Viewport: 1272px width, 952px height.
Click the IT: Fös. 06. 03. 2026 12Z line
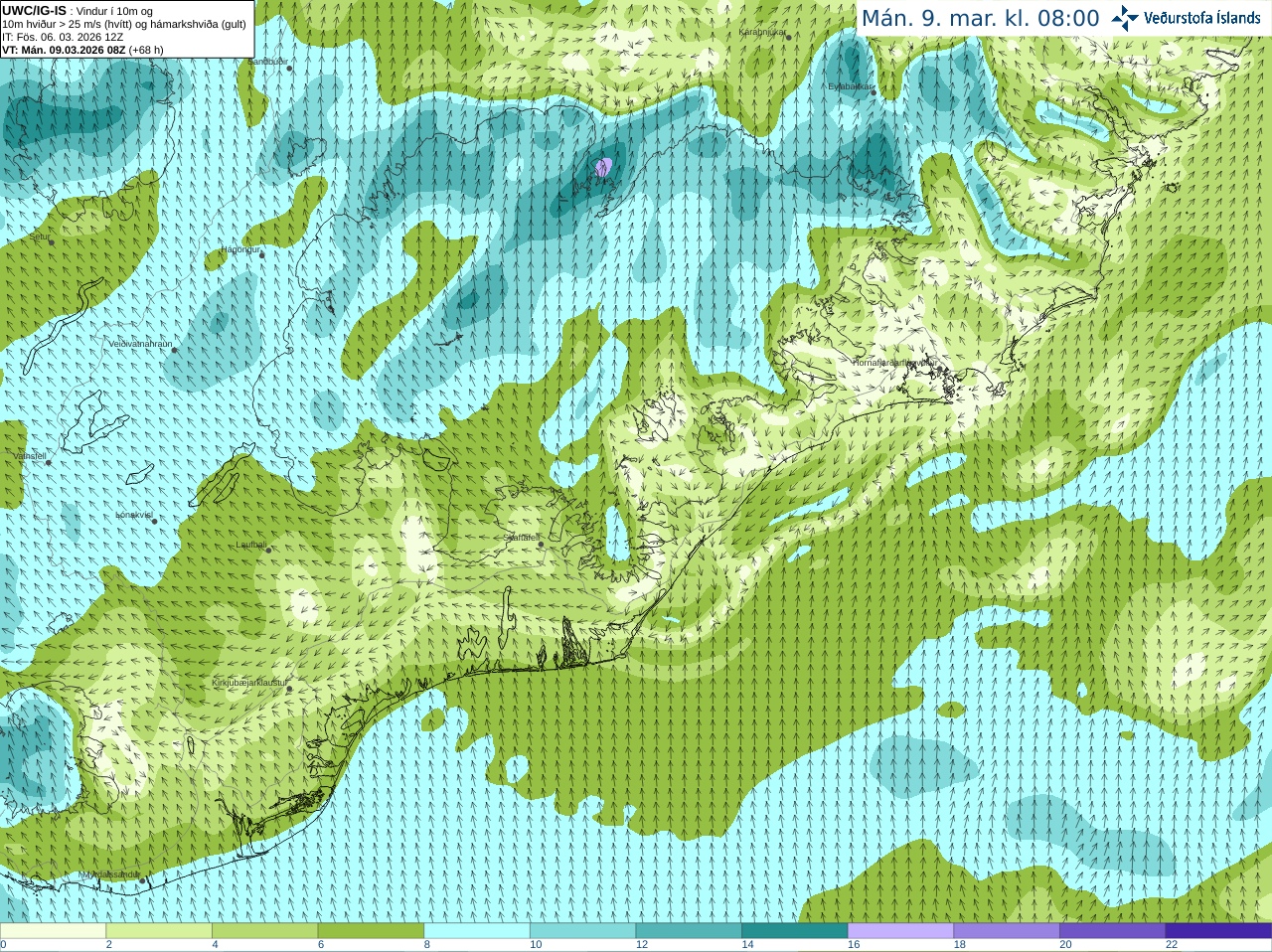click(63, 37)
